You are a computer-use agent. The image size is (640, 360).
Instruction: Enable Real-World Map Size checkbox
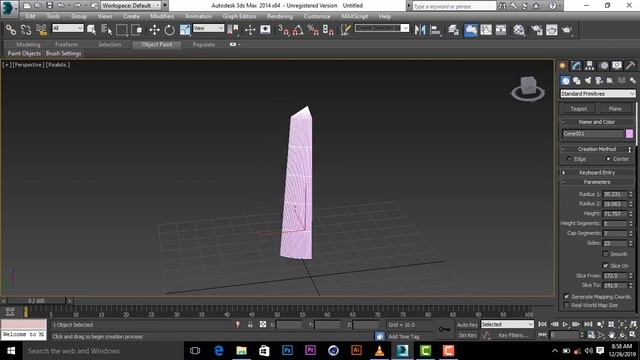point(567,305)
